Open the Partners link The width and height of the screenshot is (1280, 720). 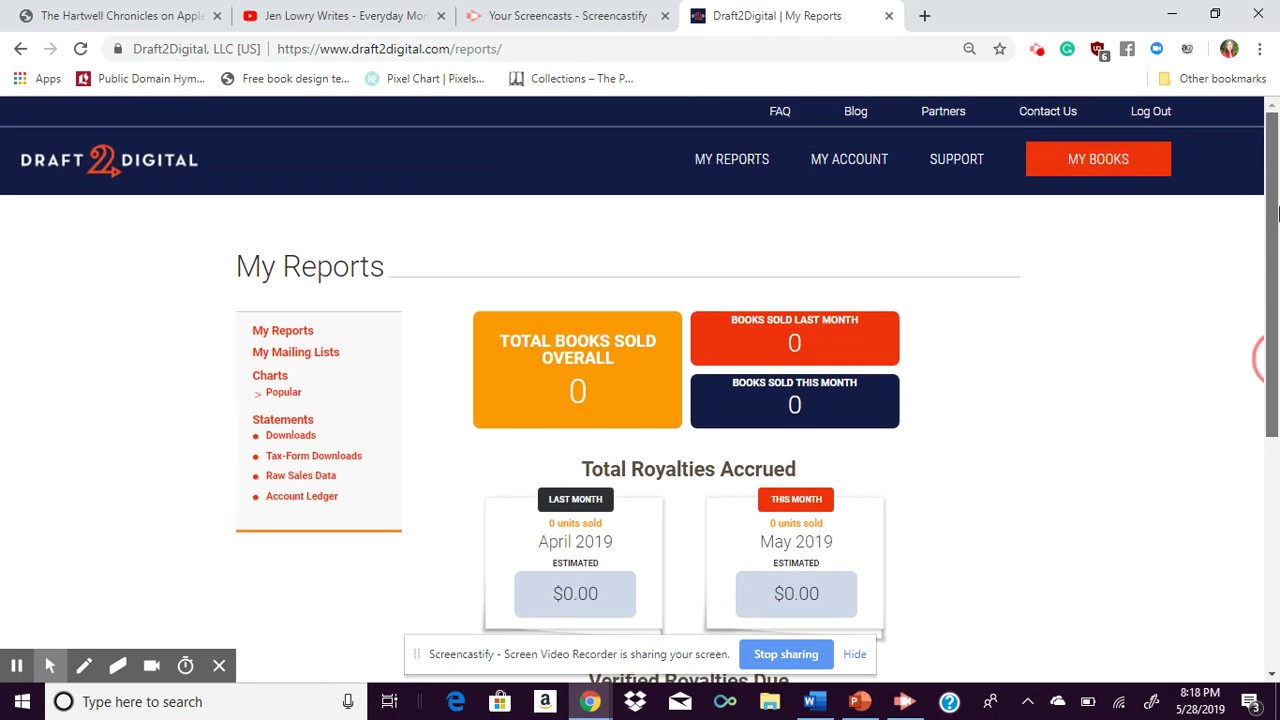pos(943,111)
